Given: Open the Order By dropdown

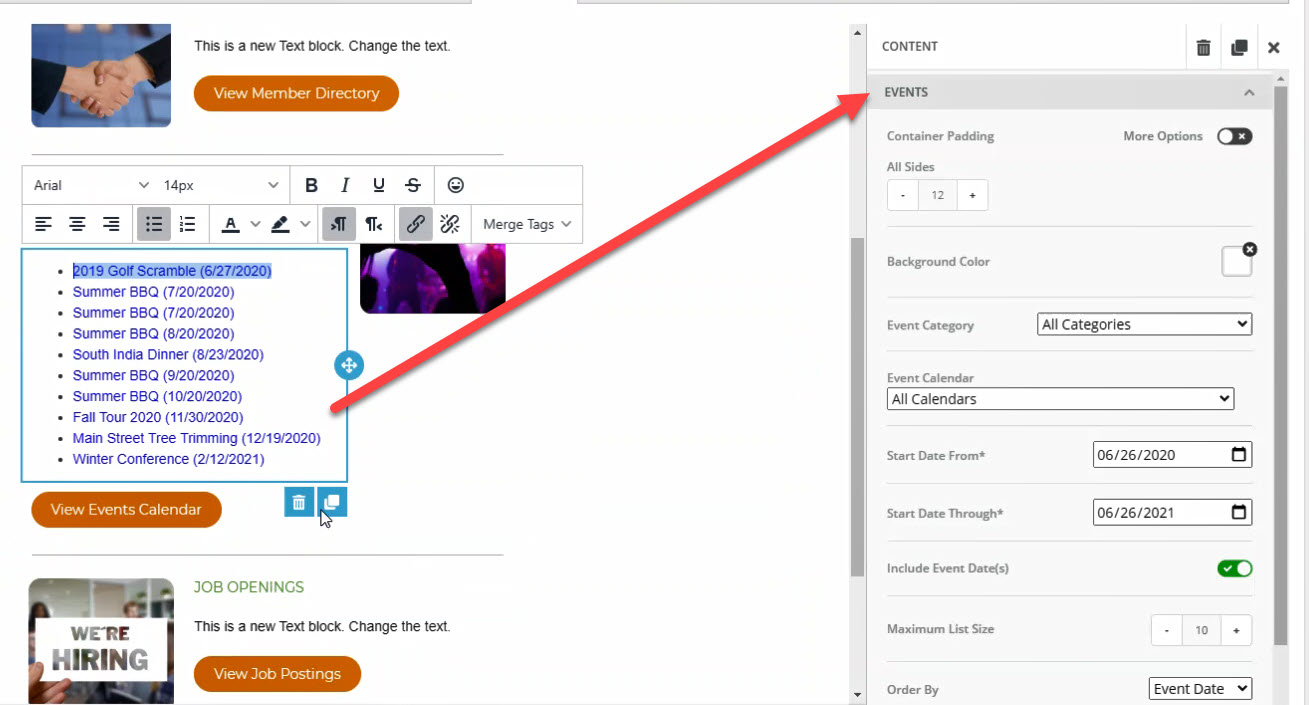Looking at the screenshot, I should point(1199,688).
